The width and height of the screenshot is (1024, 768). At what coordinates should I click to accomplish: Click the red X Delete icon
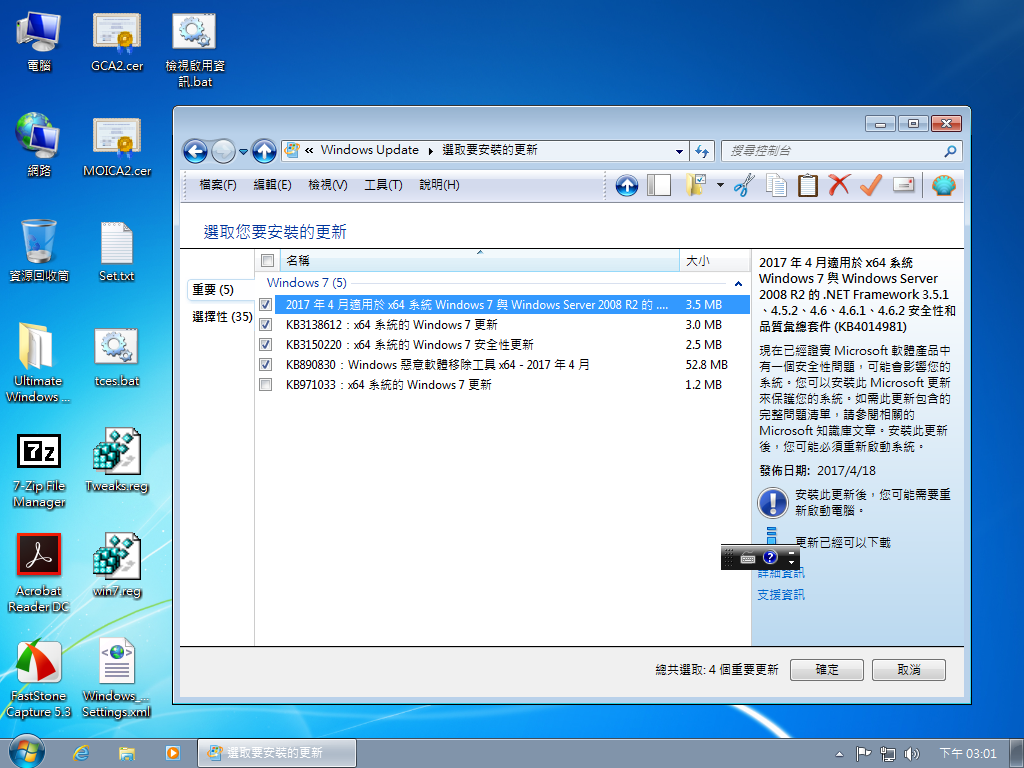[x=839, y=185]
